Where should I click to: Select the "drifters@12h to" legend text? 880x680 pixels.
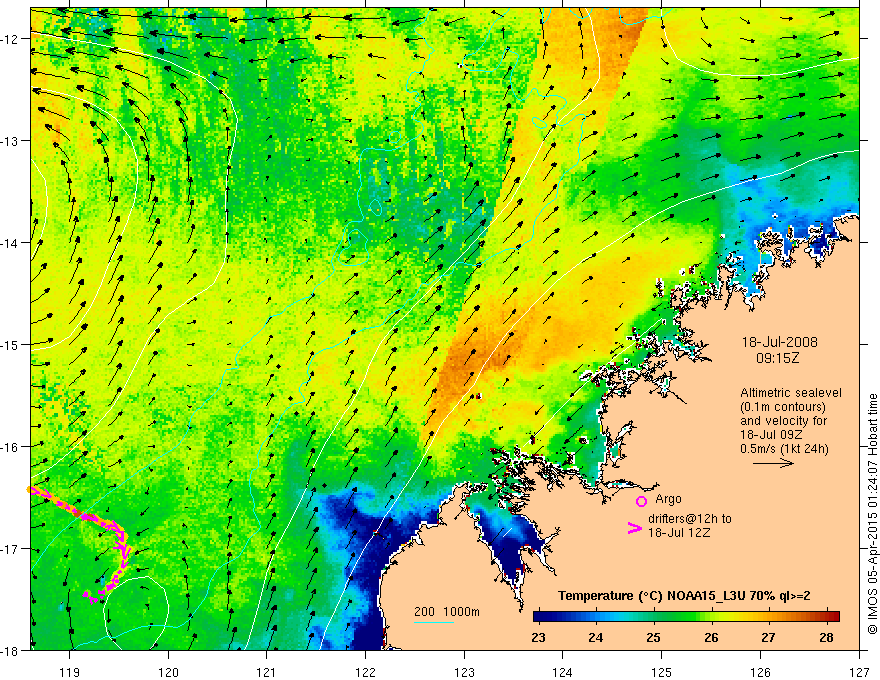(690, 519)
